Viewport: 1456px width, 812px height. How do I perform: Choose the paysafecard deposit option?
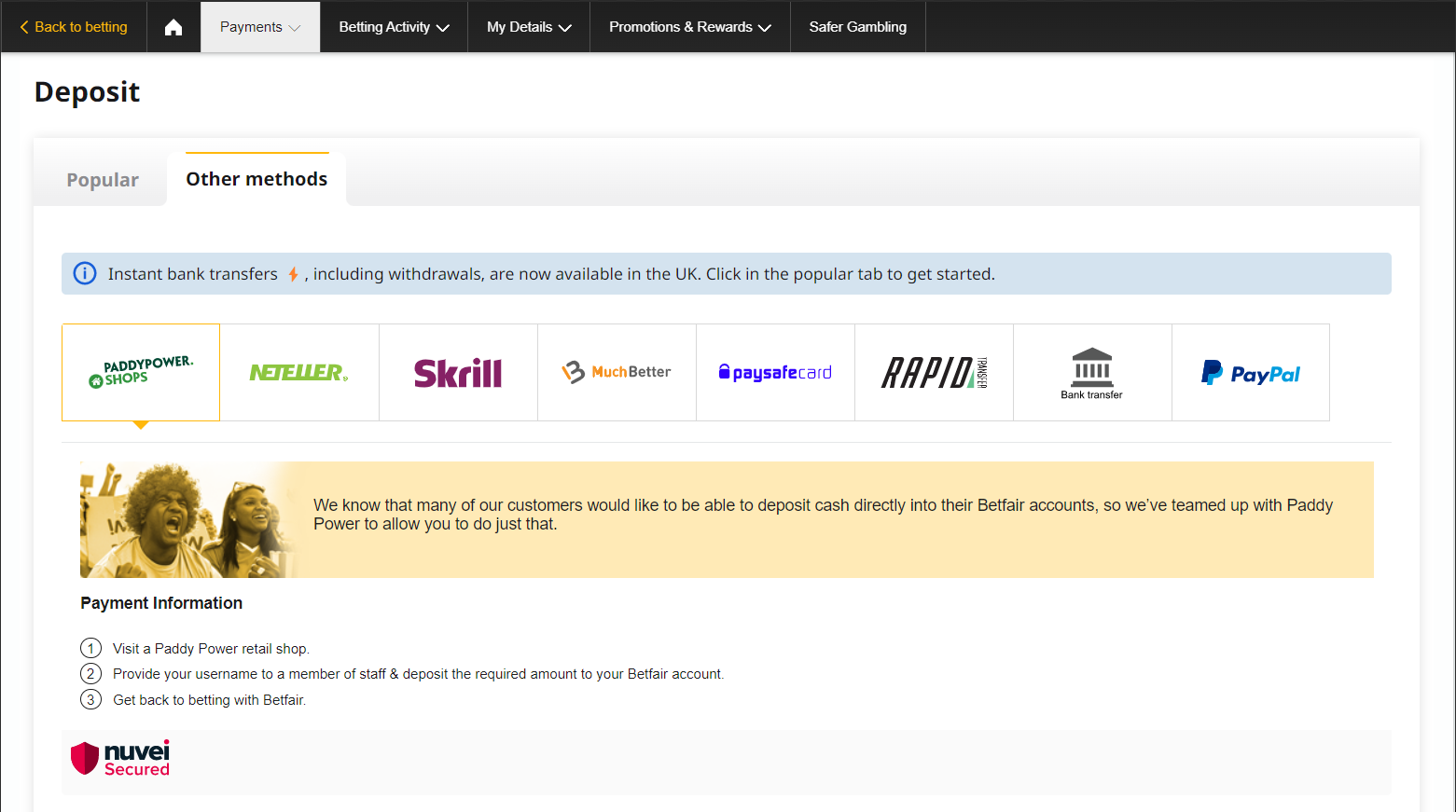point(775,372)
